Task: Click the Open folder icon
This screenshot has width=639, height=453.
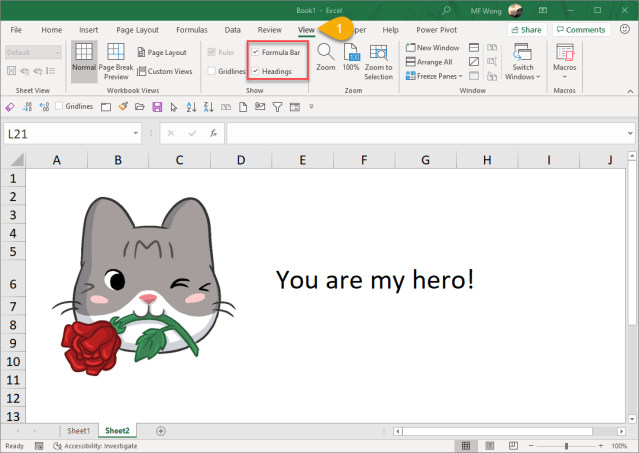Action: 140,107
